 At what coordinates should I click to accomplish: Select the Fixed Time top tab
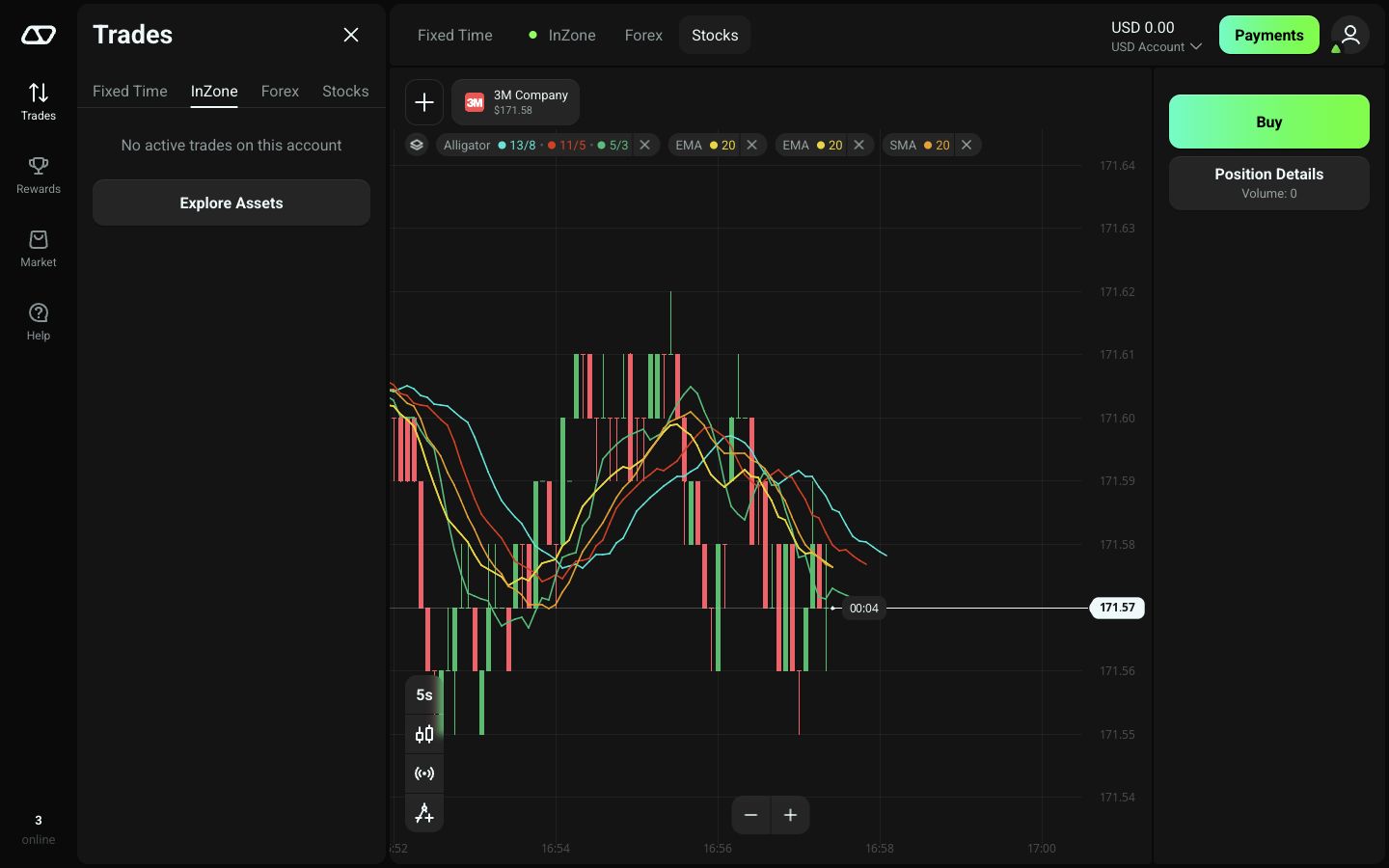(x=455, y=35)
